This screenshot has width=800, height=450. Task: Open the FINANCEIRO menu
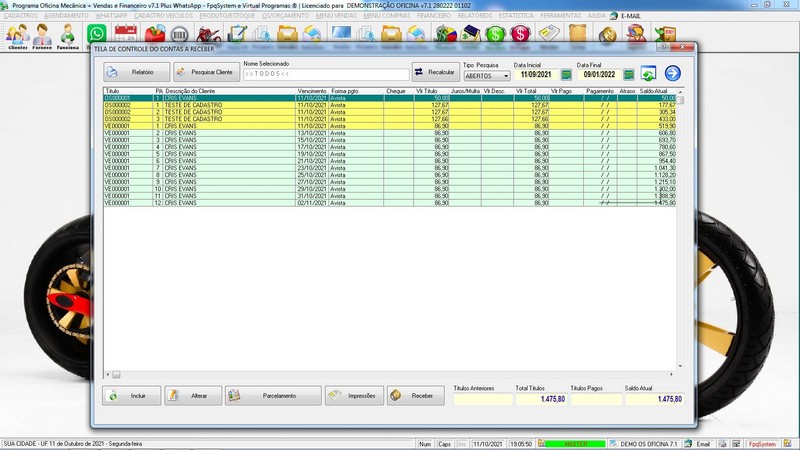(x=434, y=16)
